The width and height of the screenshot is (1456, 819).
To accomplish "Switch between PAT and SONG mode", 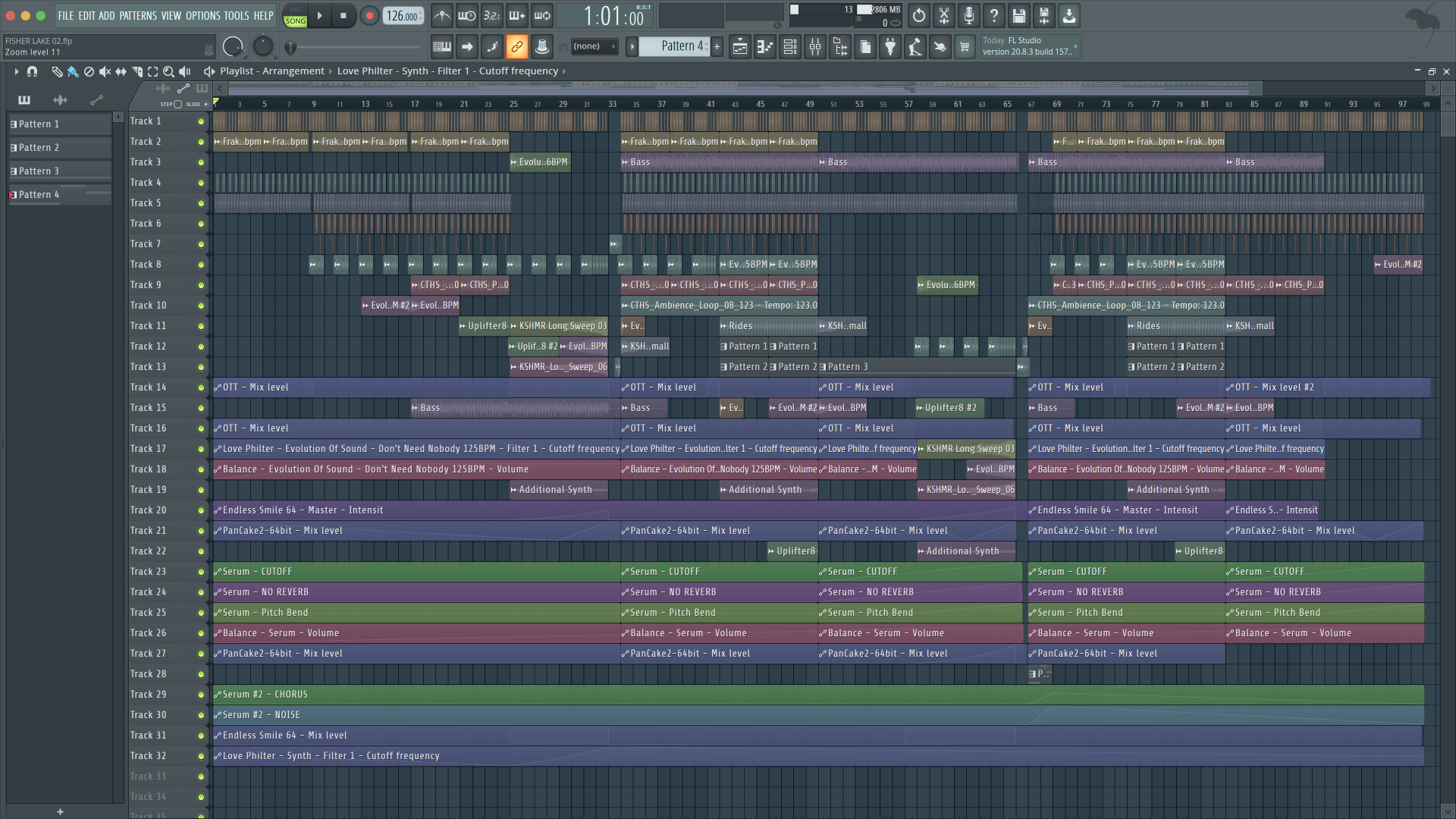I will pyautogui.click(x=295, y=16).
